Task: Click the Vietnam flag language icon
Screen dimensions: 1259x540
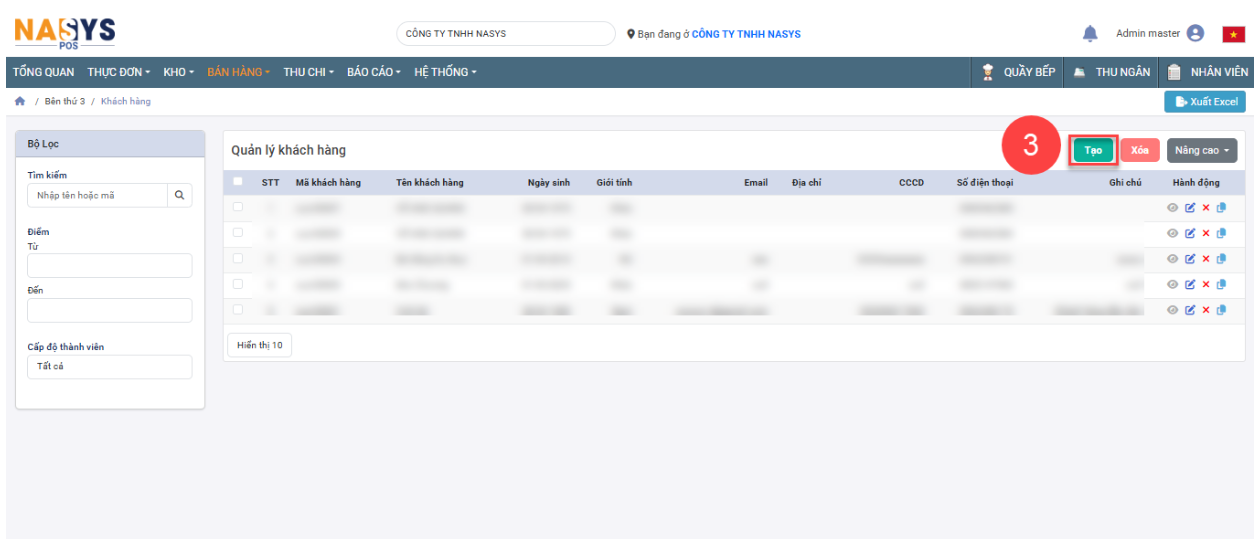Action: pyautogui.click(x=1233, y=35)
